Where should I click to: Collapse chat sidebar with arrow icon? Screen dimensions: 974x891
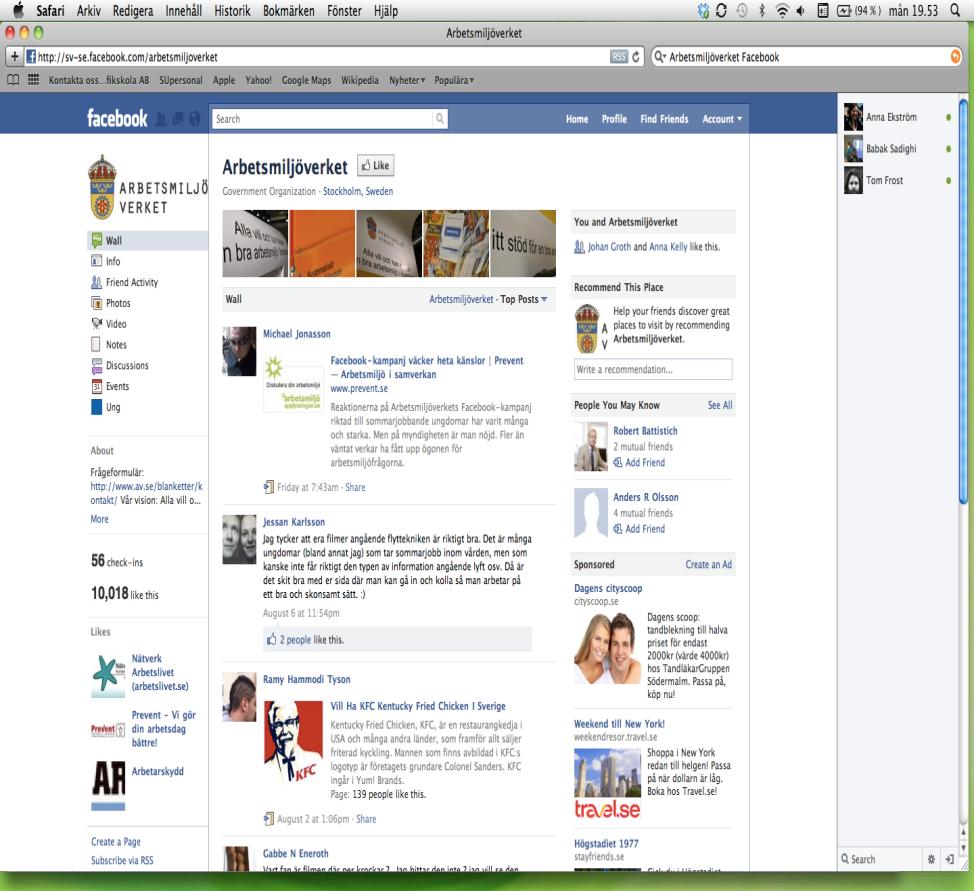tap(949, 859)
